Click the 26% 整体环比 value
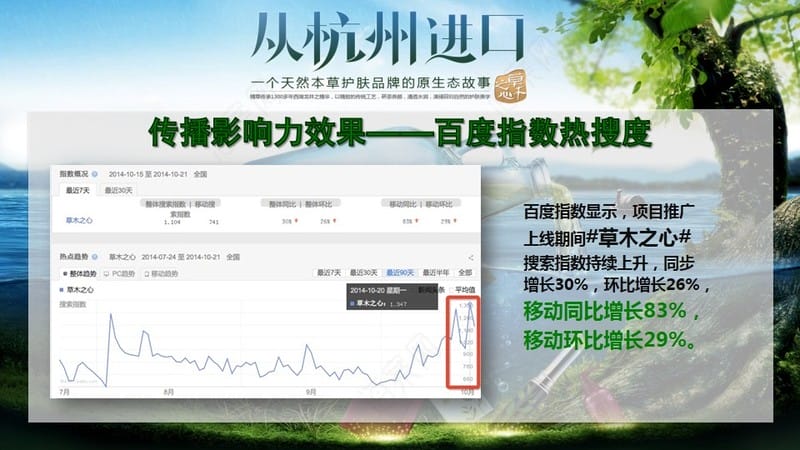The width and height of the screenshot is (800, 450). (x=327, y=221)
